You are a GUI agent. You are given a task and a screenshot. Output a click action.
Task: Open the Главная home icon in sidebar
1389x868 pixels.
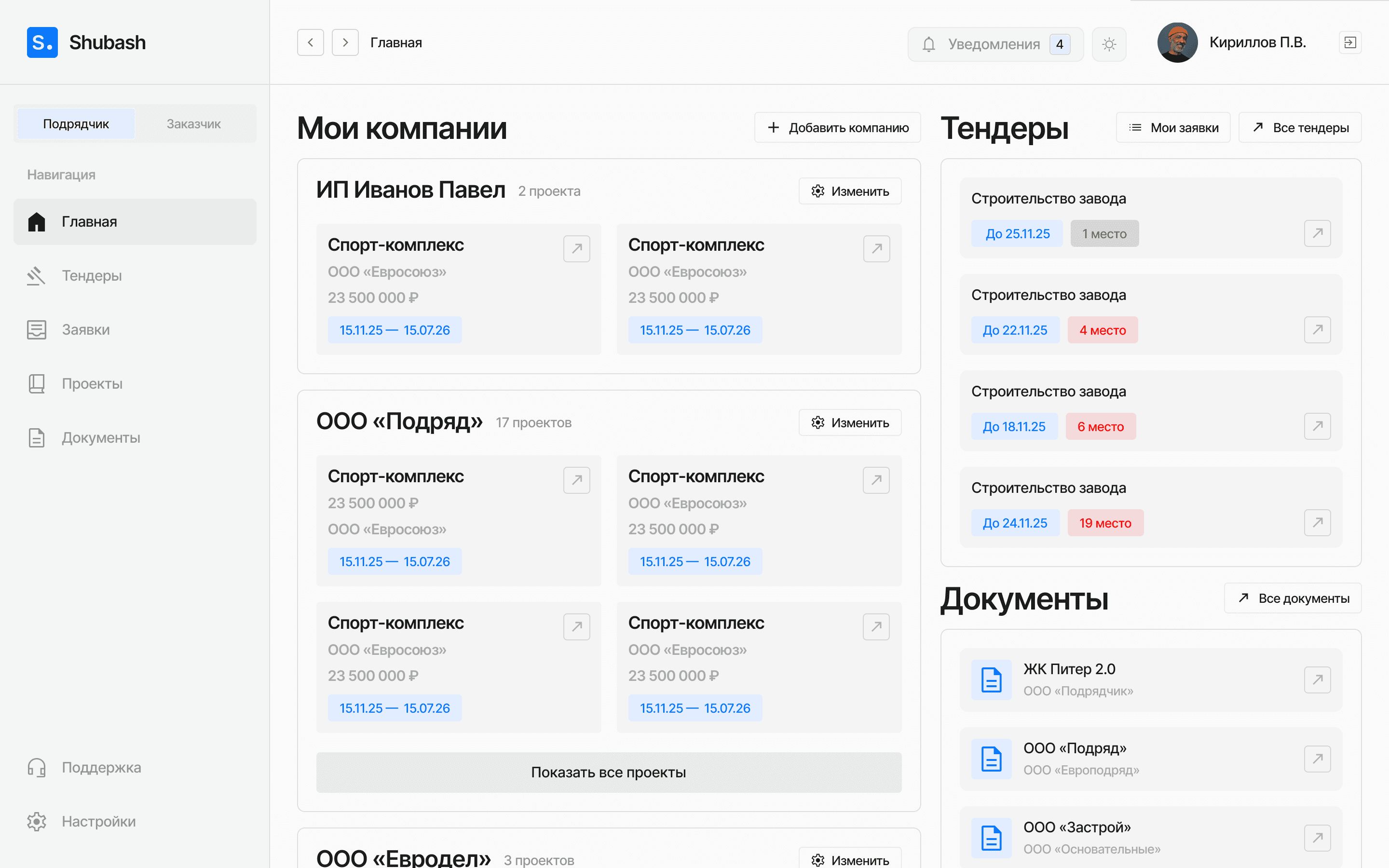(x=36, y=222)
